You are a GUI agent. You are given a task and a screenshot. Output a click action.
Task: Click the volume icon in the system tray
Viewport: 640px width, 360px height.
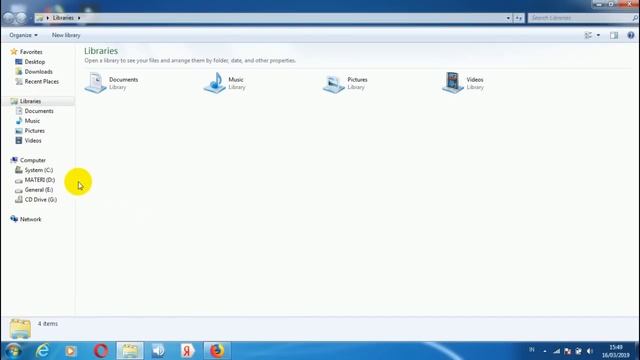[589, 351]
